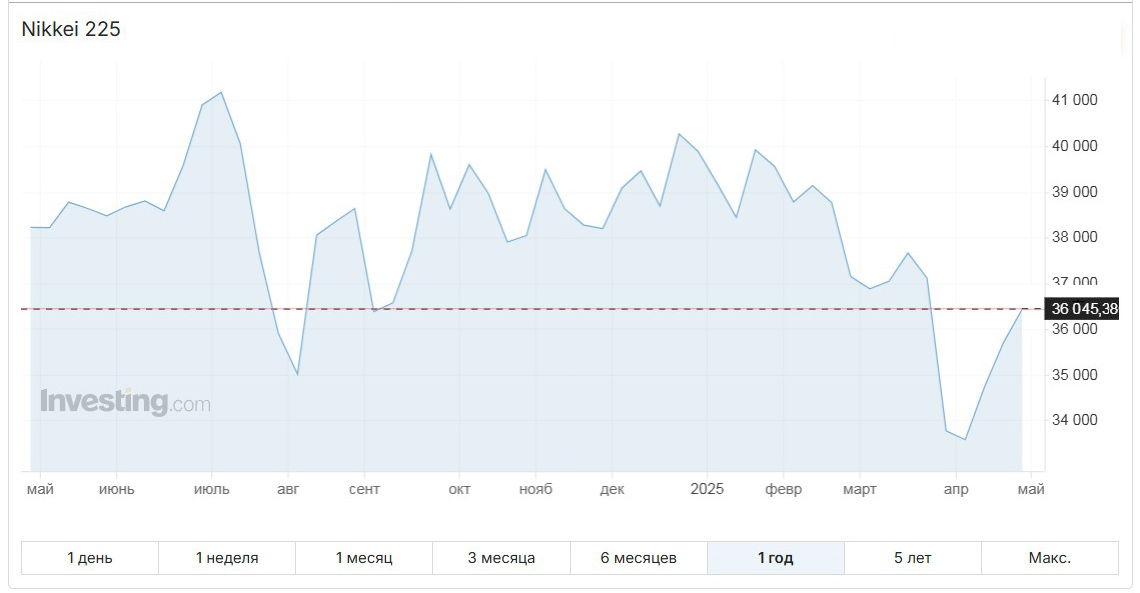Choose the "1 месяц" period tab
This screenshot has width=1140, height=593.
[364, 558]
